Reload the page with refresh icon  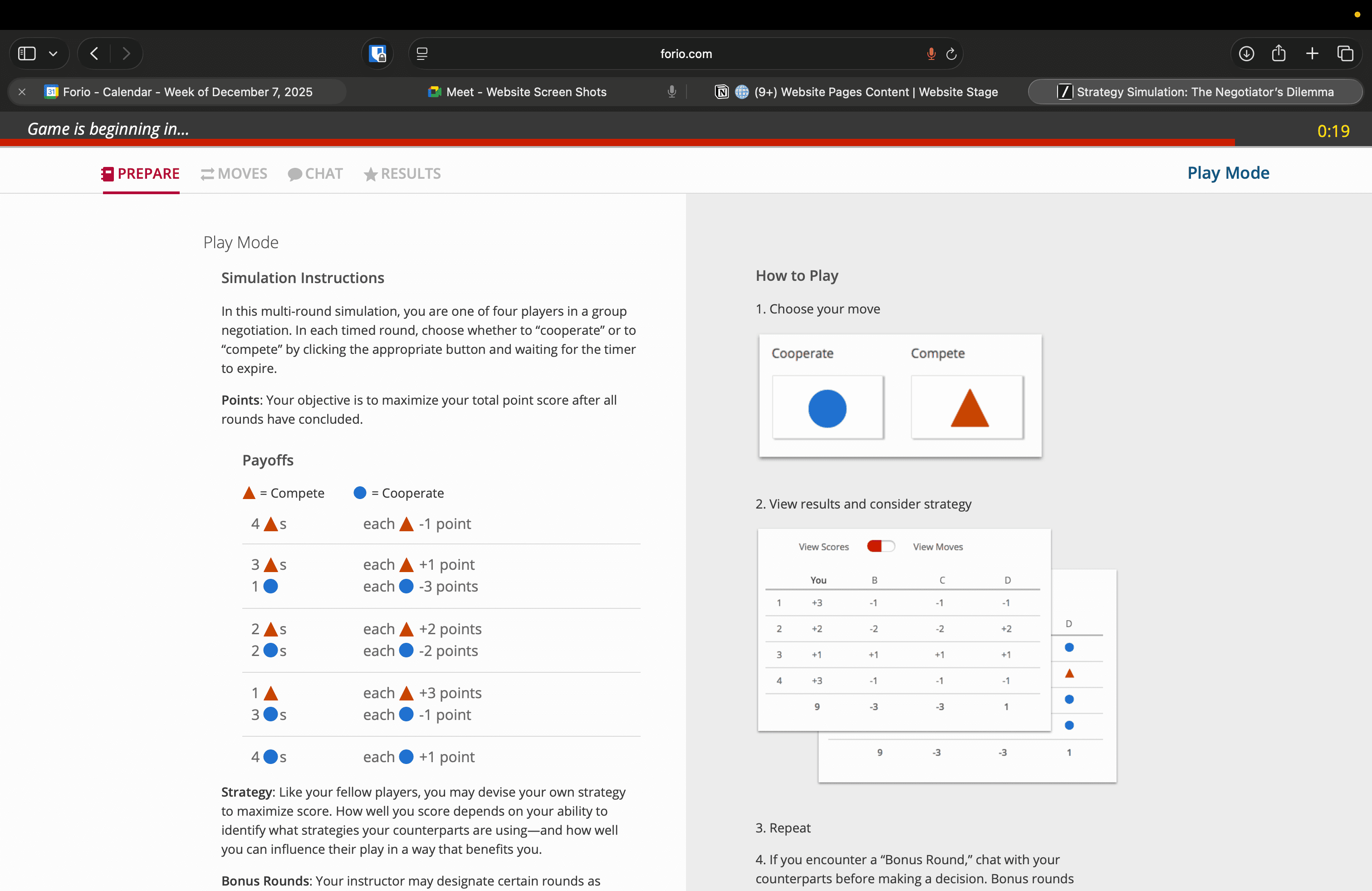click(x=951, y=54)
